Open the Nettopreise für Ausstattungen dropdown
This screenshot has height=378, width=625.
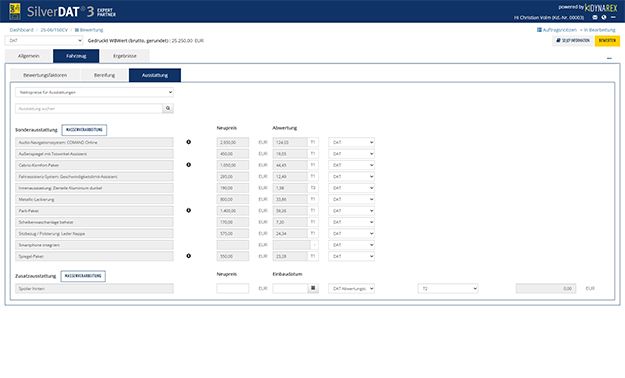point(94,92)
